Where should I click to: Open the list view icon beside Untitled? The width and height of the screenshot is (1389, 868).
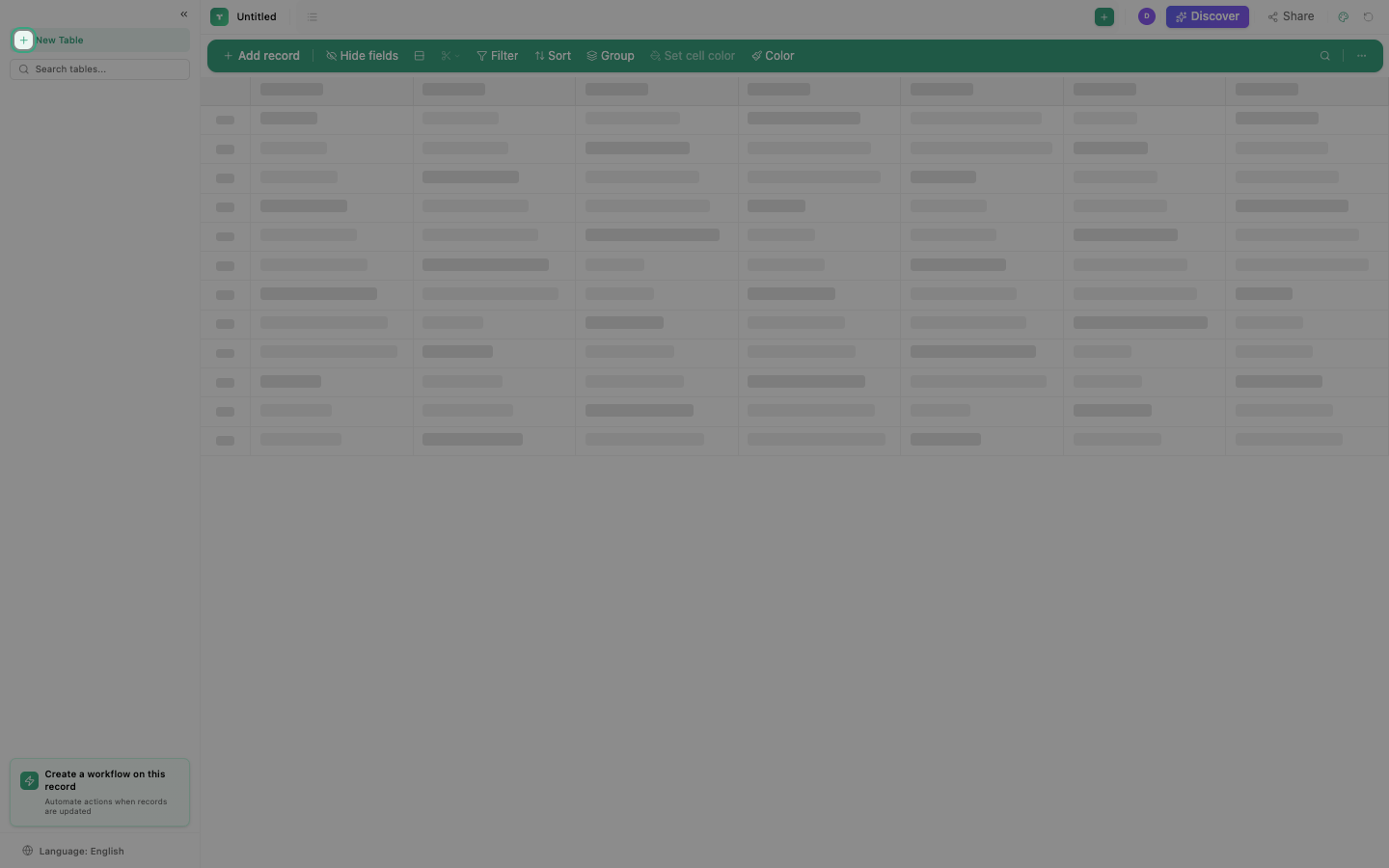coord(312,16)
